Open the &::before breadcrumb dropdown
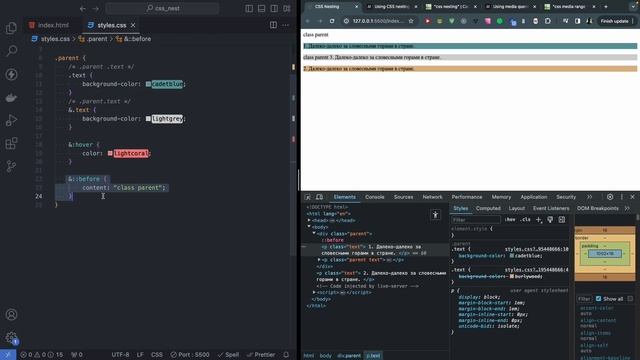Image resolution: width=640 pixels, height=360 pixels. click(x=133, y=39)
